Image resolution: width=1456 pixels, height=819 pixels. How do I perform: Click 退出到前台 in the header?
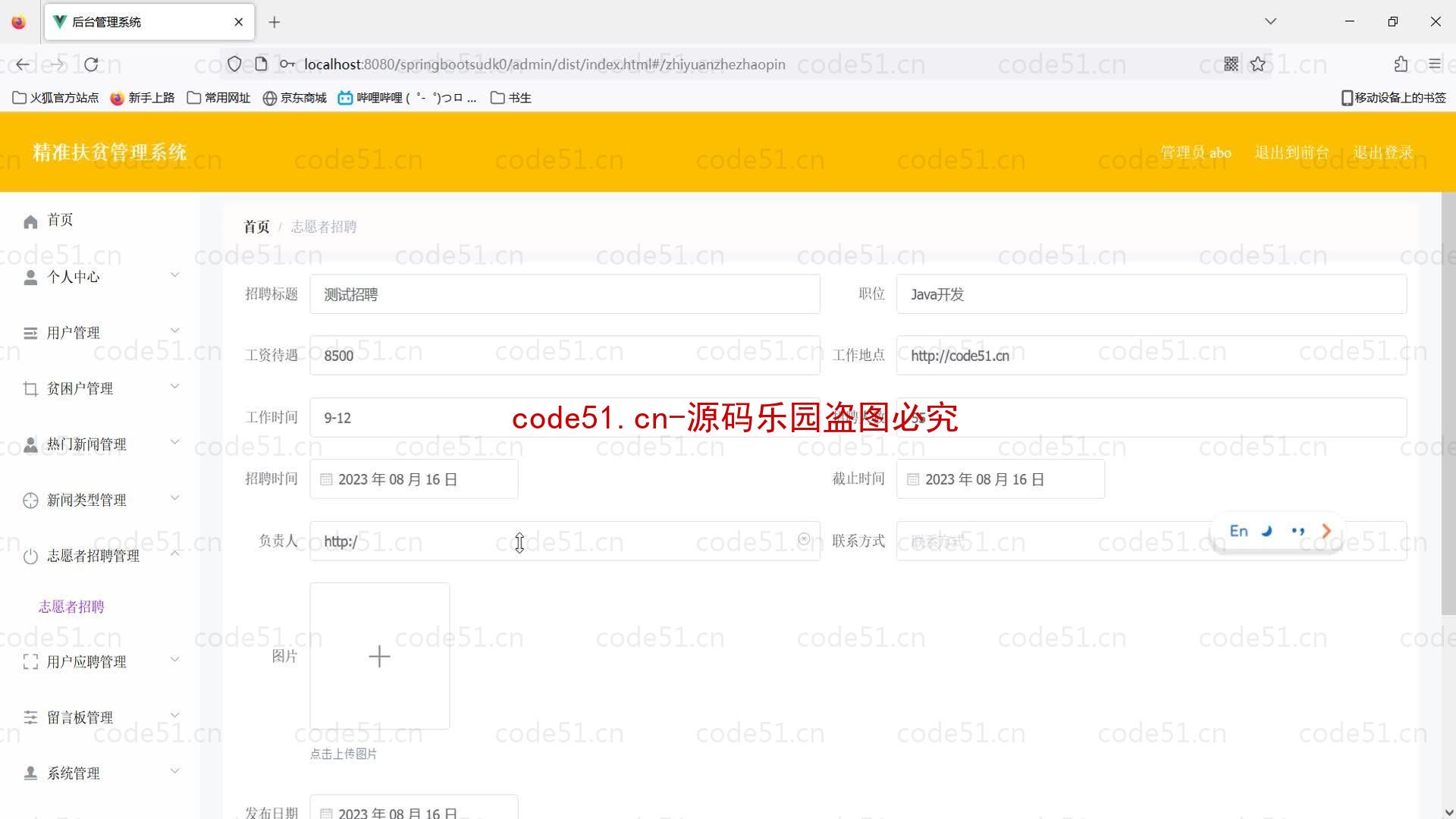pyautogui.click(x=1292, y=152)
